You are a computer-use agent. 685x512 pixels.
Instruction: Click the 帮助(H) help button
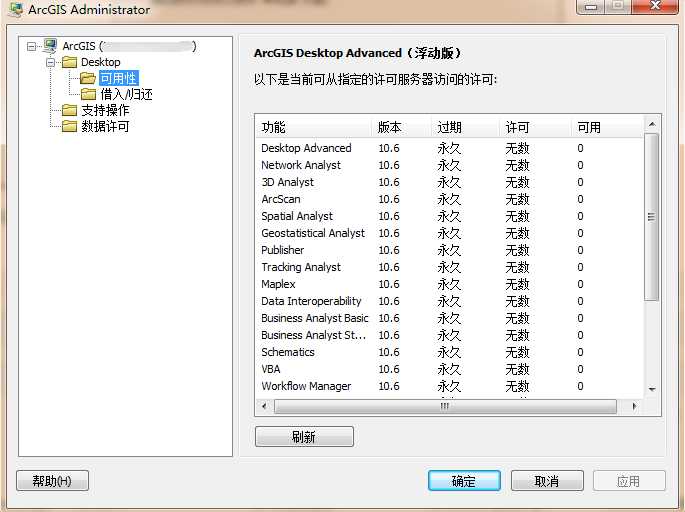coord(52,481)
